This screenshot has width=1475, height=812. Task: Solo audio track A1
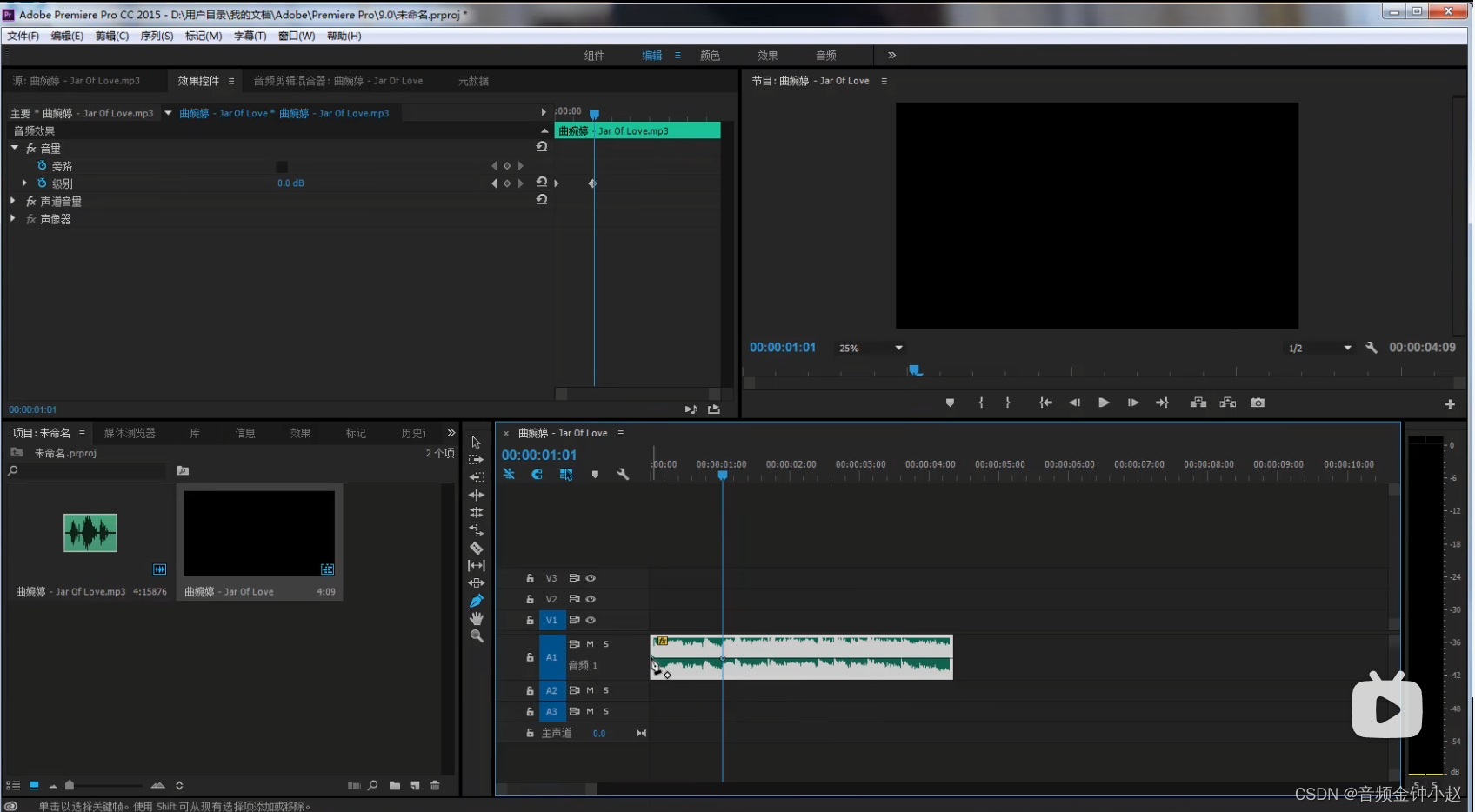[x=606, y=644]
